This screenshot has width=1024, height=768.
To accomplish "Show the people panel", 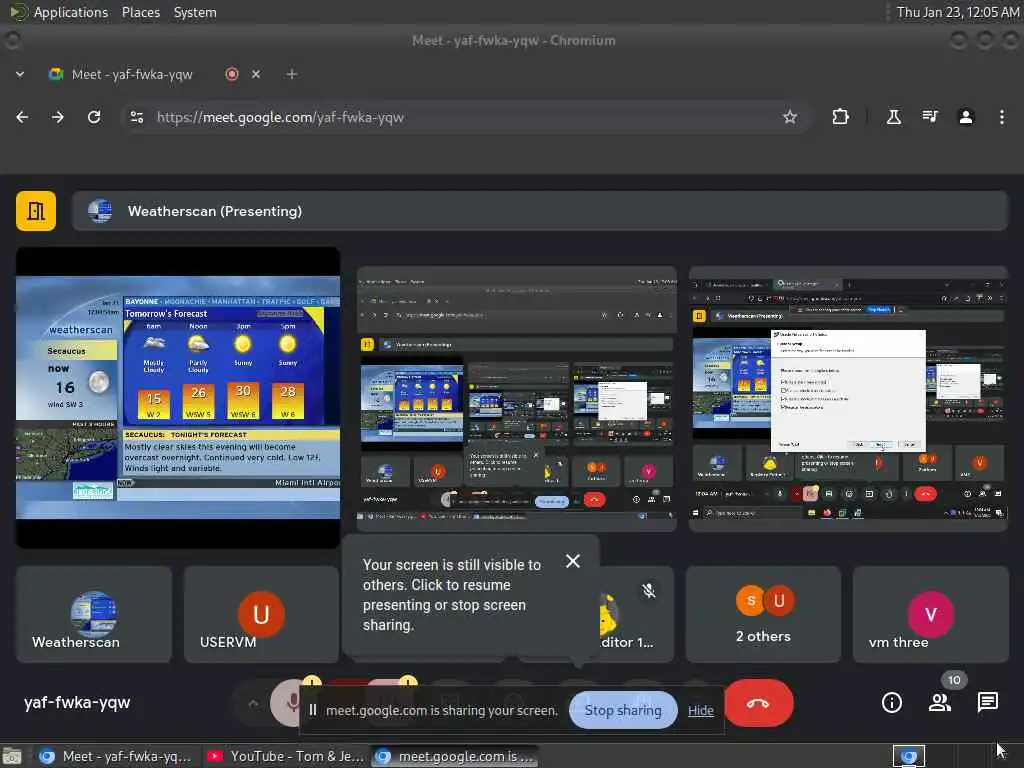I will pyautogui.click(x=940, y=703).
